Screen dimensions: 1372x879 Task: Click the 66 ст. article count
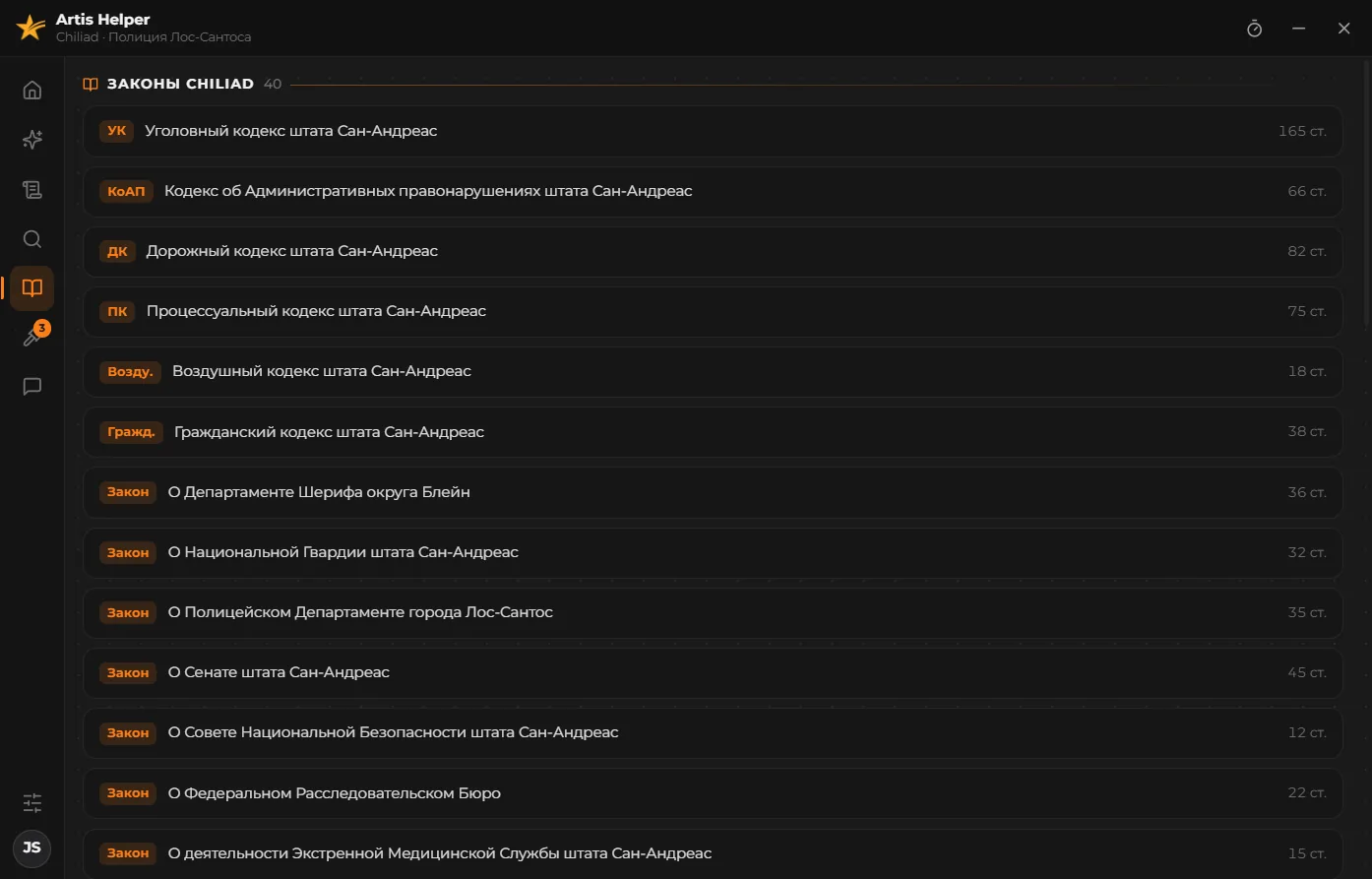pos(1307,191)
